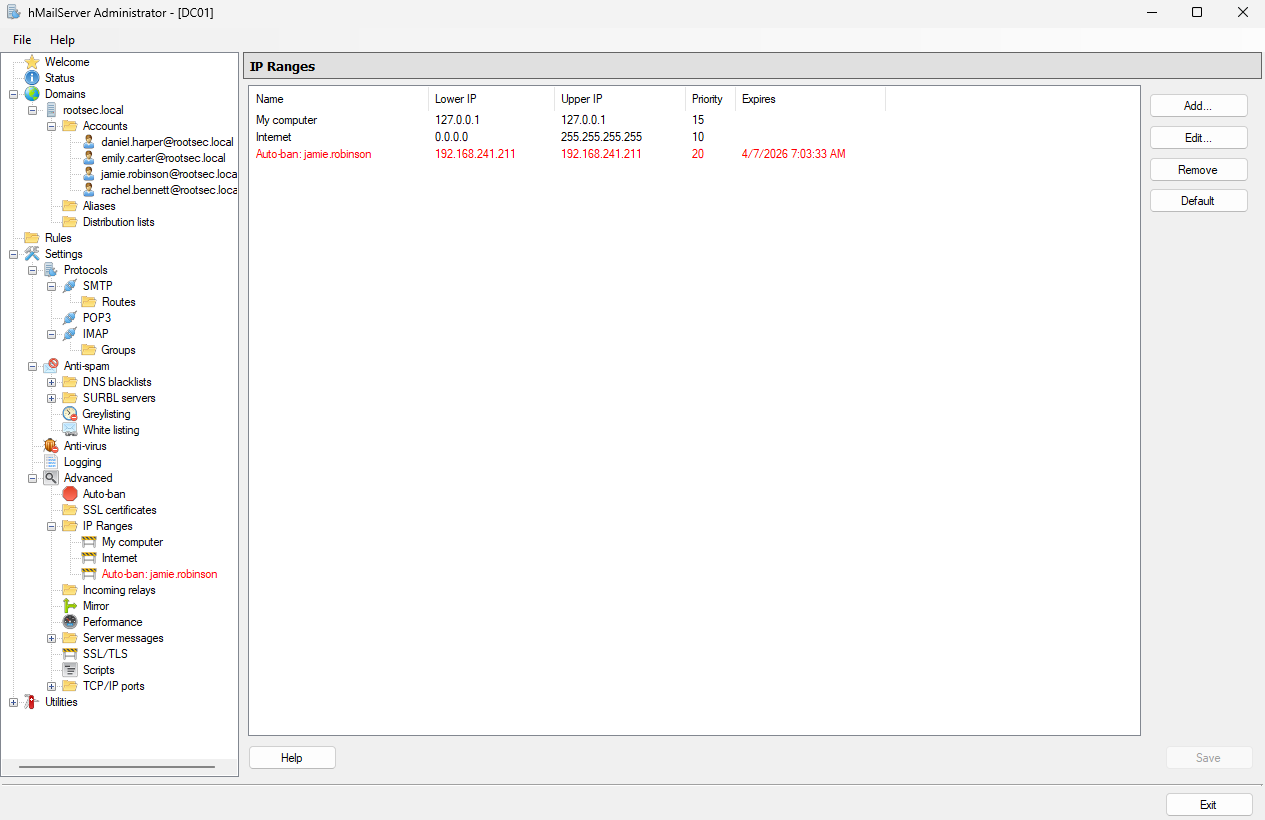
Task: Click the Expires column header
Action: [x=811, y=99]
